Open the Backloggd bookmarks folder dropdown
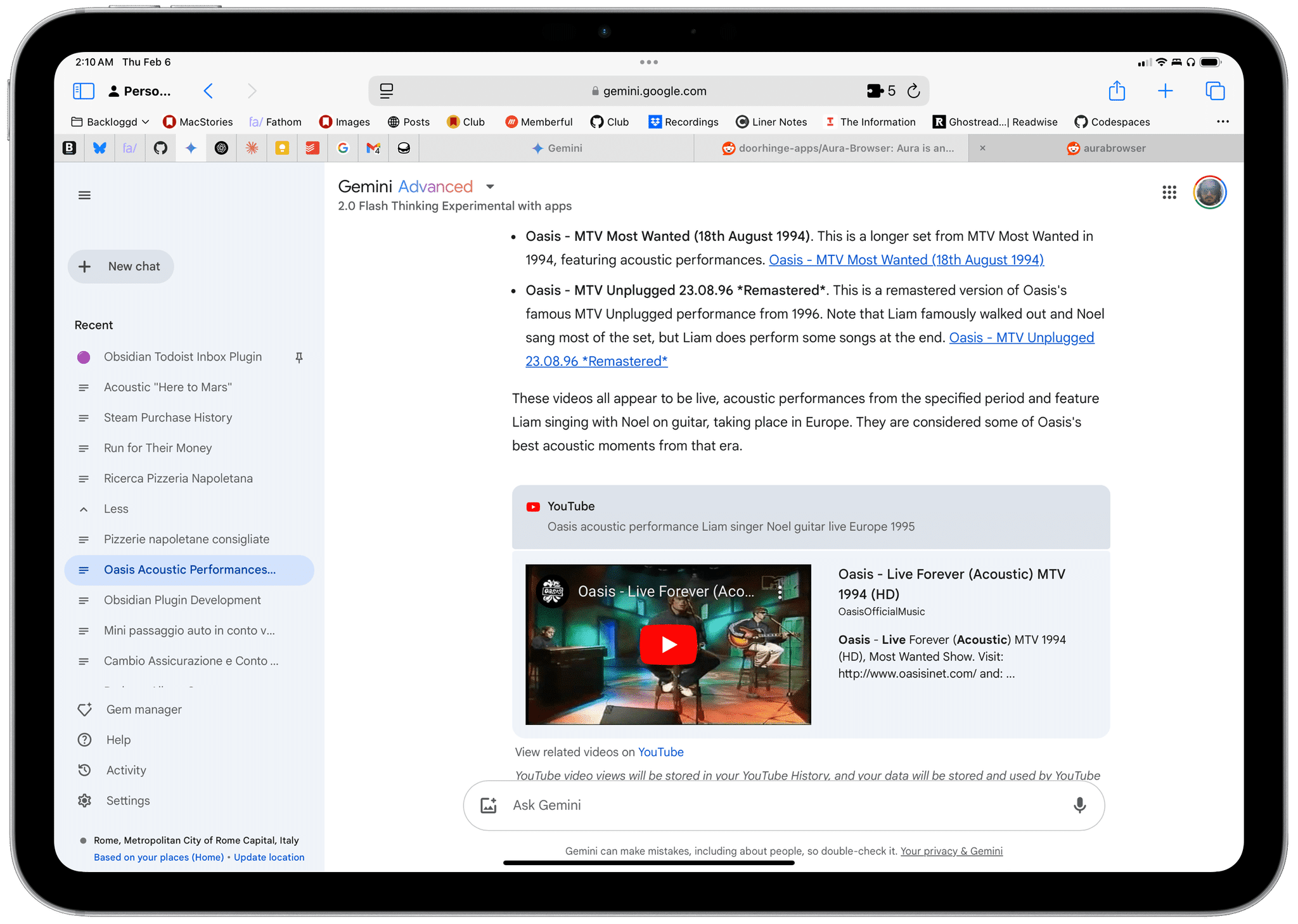The width and height of the screenshot is (1298, 924). click(110, 122)
